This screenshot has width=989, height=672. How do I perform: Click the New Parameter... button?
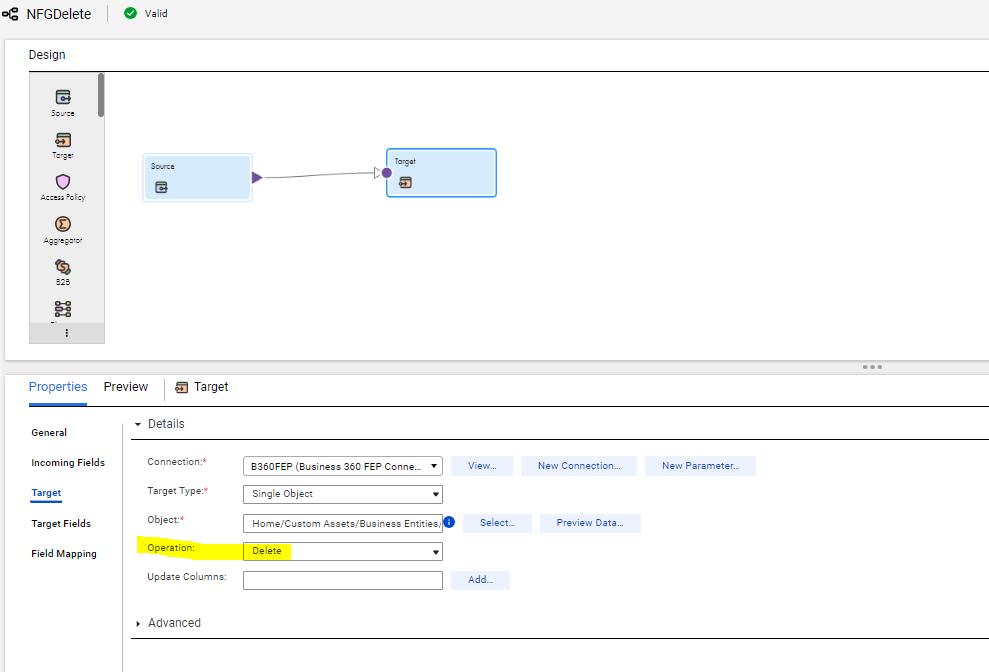[700, 466]
